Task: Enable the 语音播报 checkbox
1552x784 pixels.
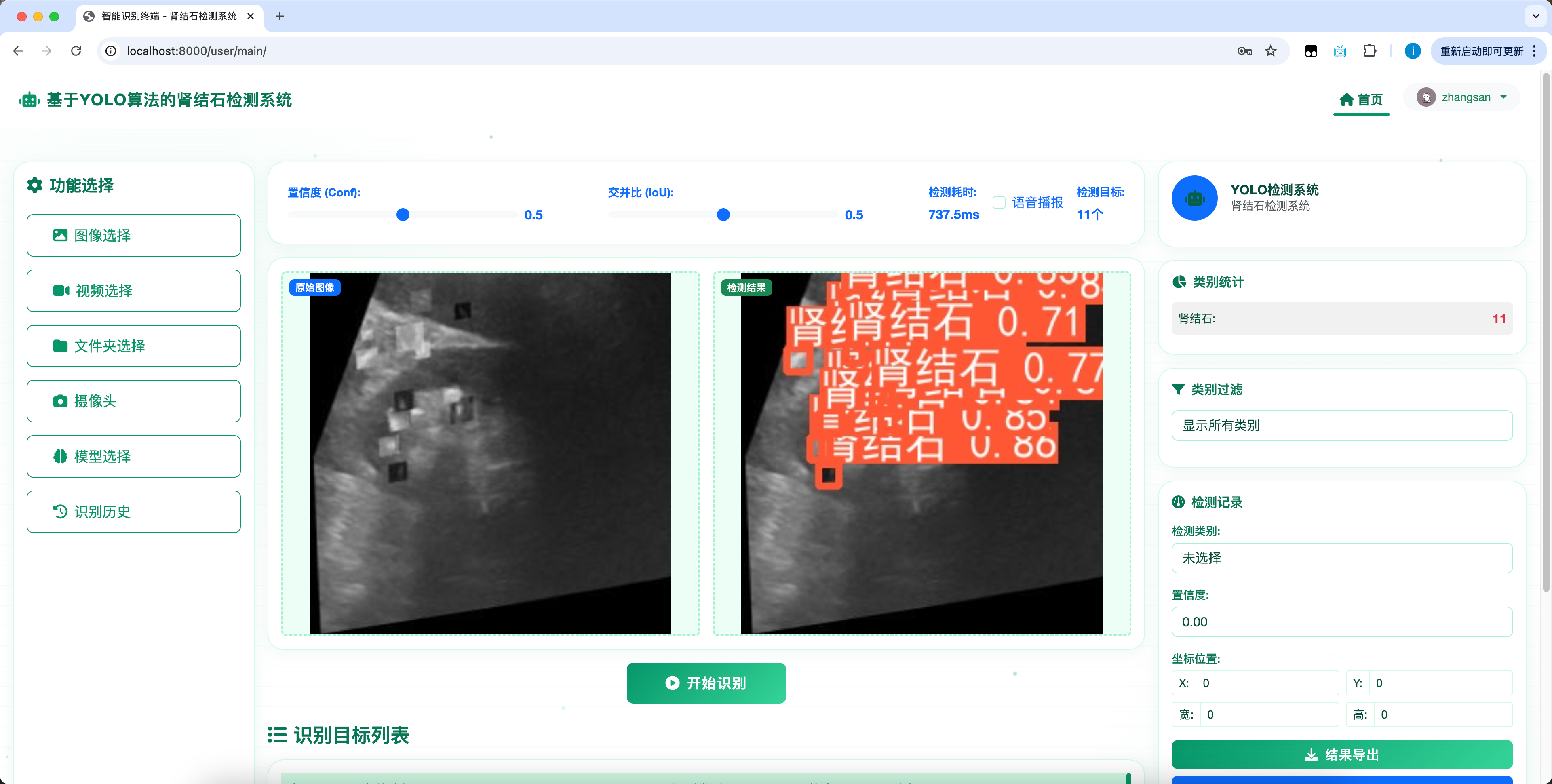Action: coord(999,202)
